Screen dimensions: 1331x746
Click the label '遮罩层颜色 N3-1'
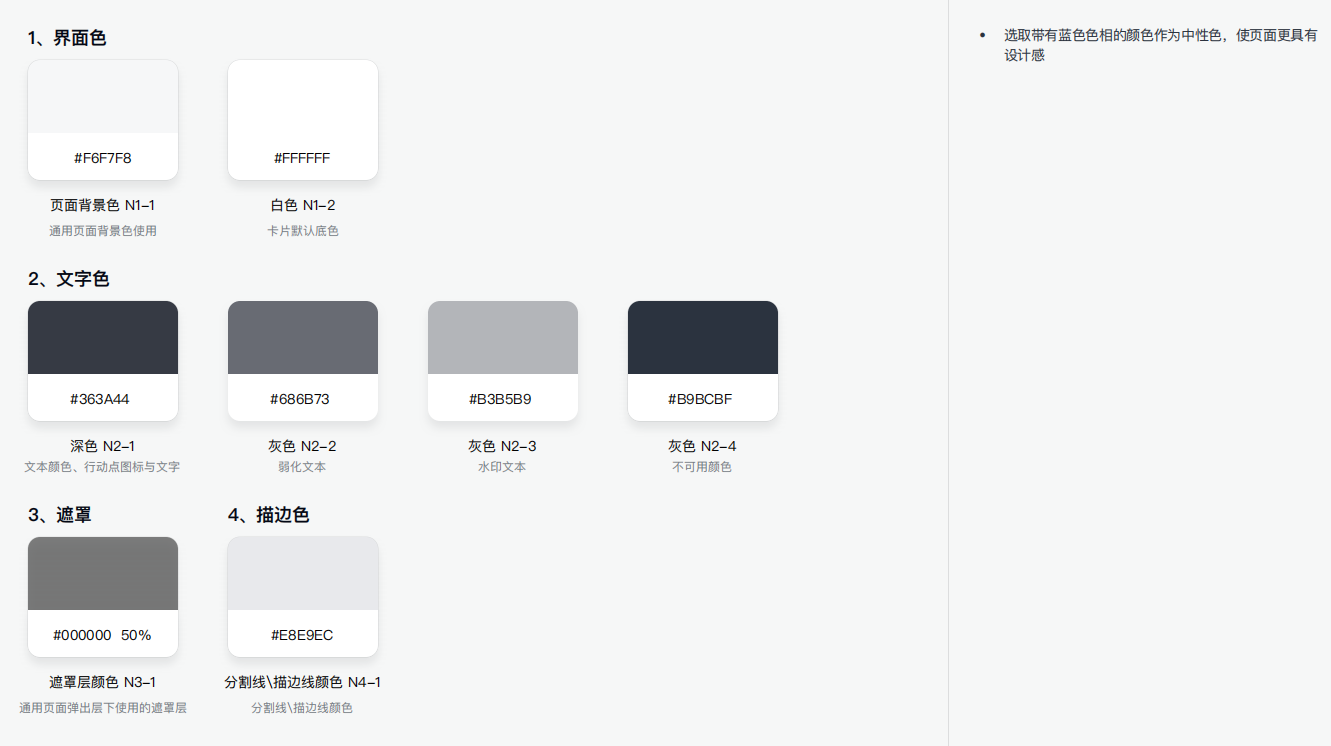pos(103,682)
